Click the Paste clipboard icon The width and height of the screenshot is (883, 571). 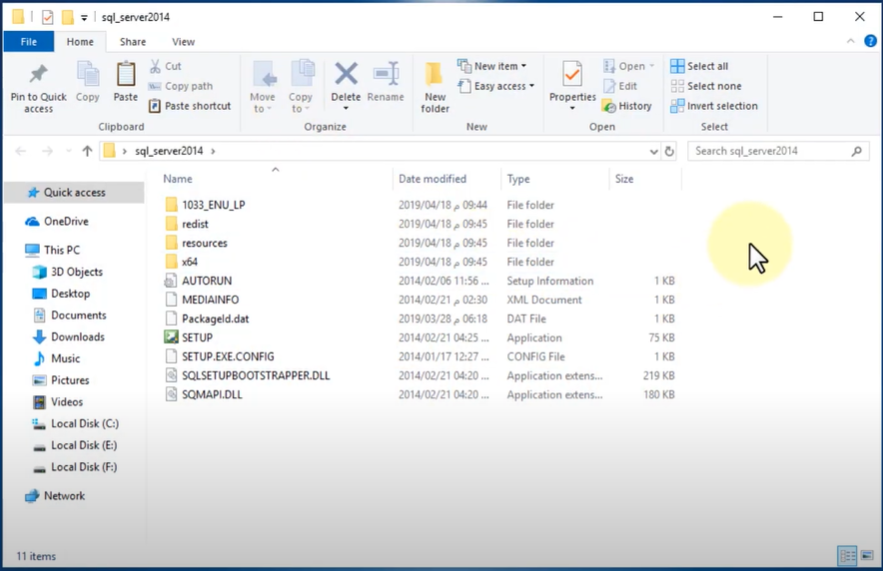coord(126,74)
